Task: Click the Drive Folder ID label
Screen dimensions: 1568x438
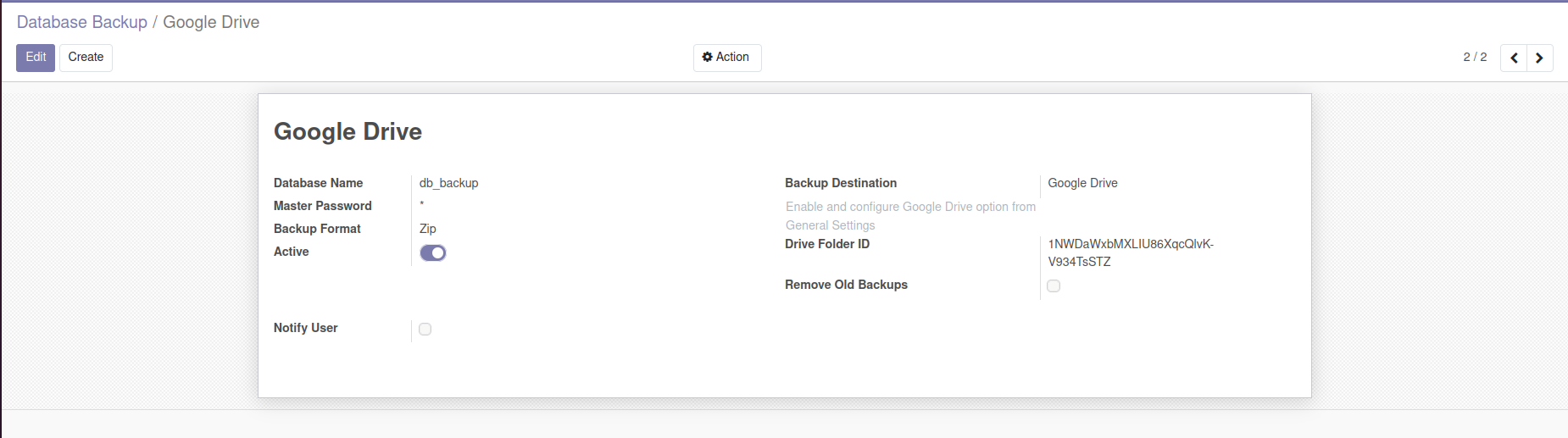Action: [827, 244]
